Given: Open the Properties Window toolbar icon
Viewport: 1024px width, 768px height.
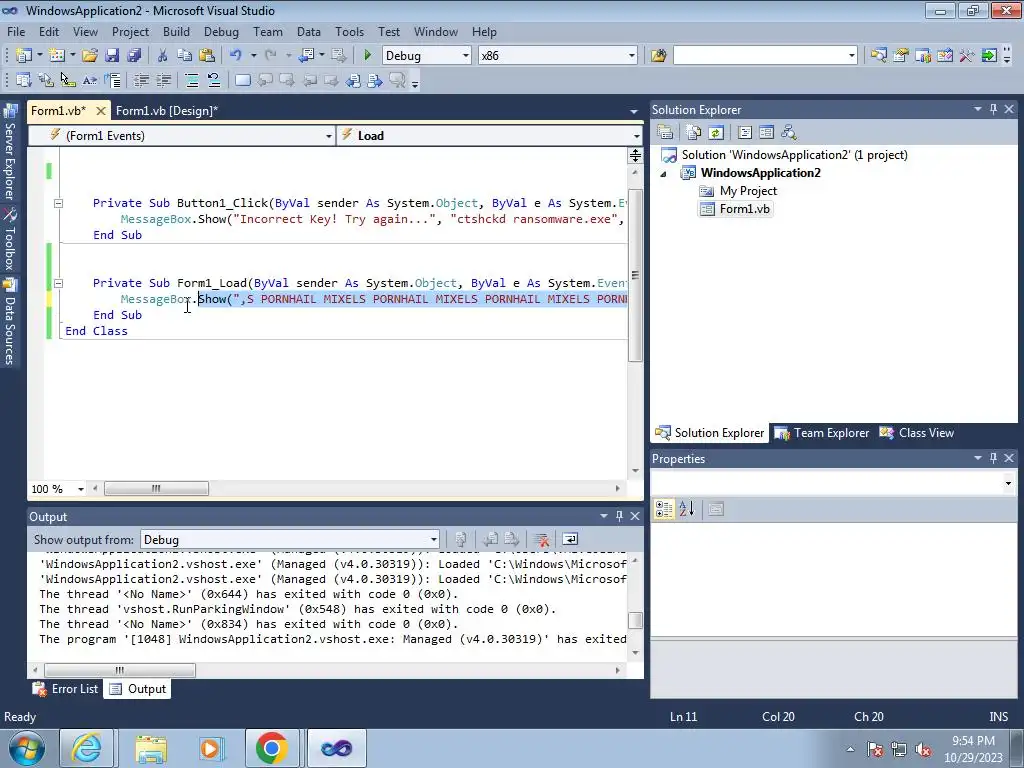Looking at the screenshot, I should [901, 56].
